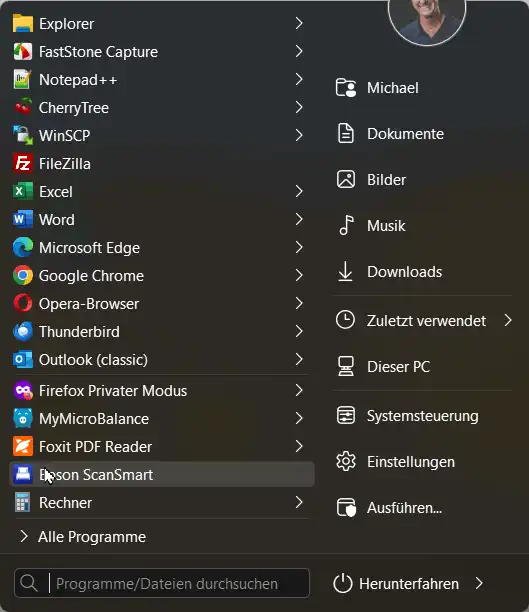The image size is (529, 612).
Task: Open Thunderbird using its icon
Action: (23, 331)
